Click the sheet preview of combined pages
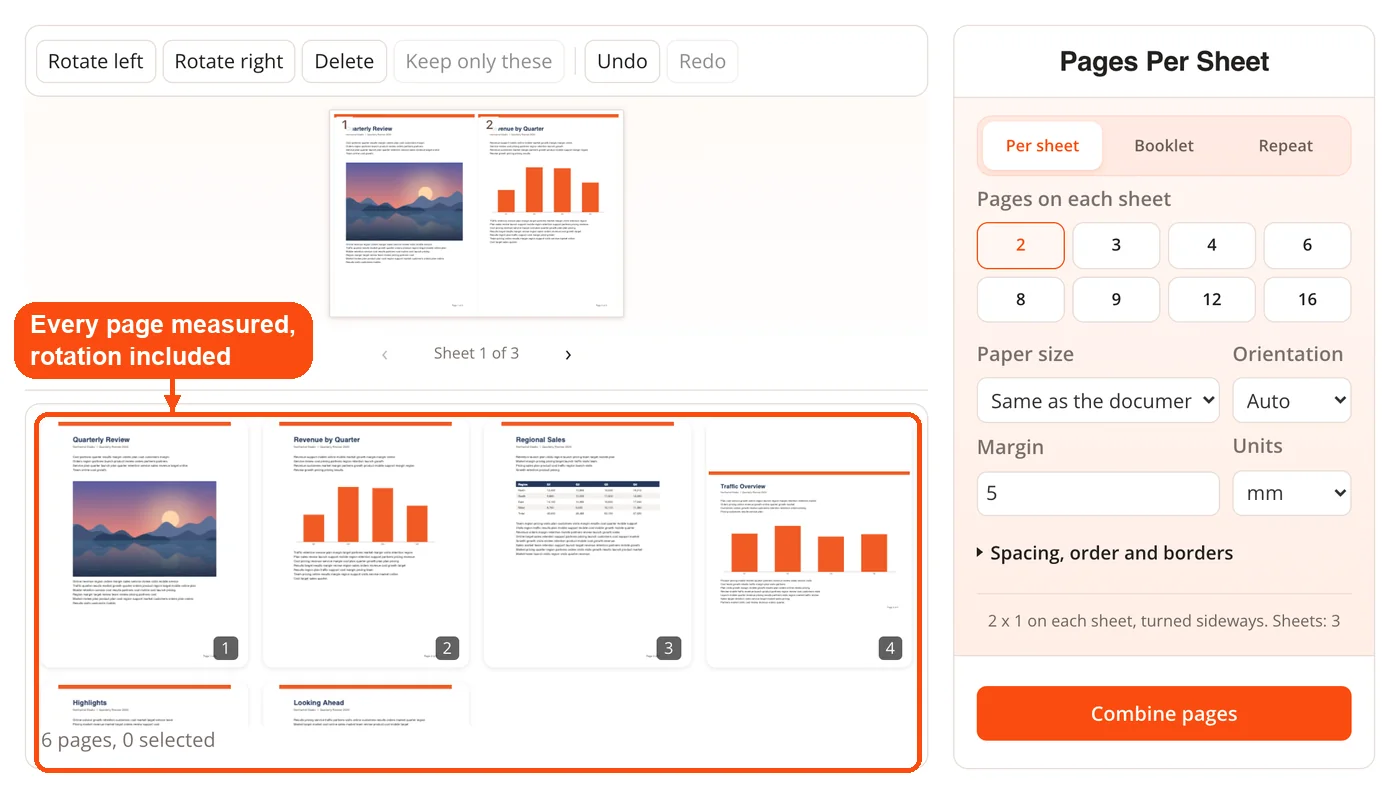This screenshot has height=794, width=1400. 477,214
